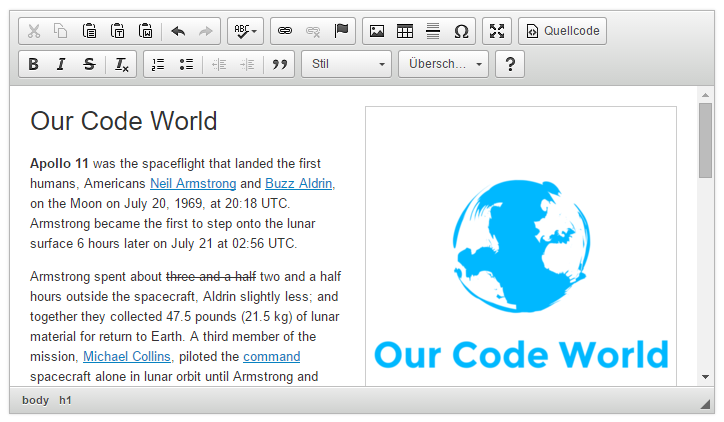Redo the last undone action
724x422 pixels.
tap(205, 31)
